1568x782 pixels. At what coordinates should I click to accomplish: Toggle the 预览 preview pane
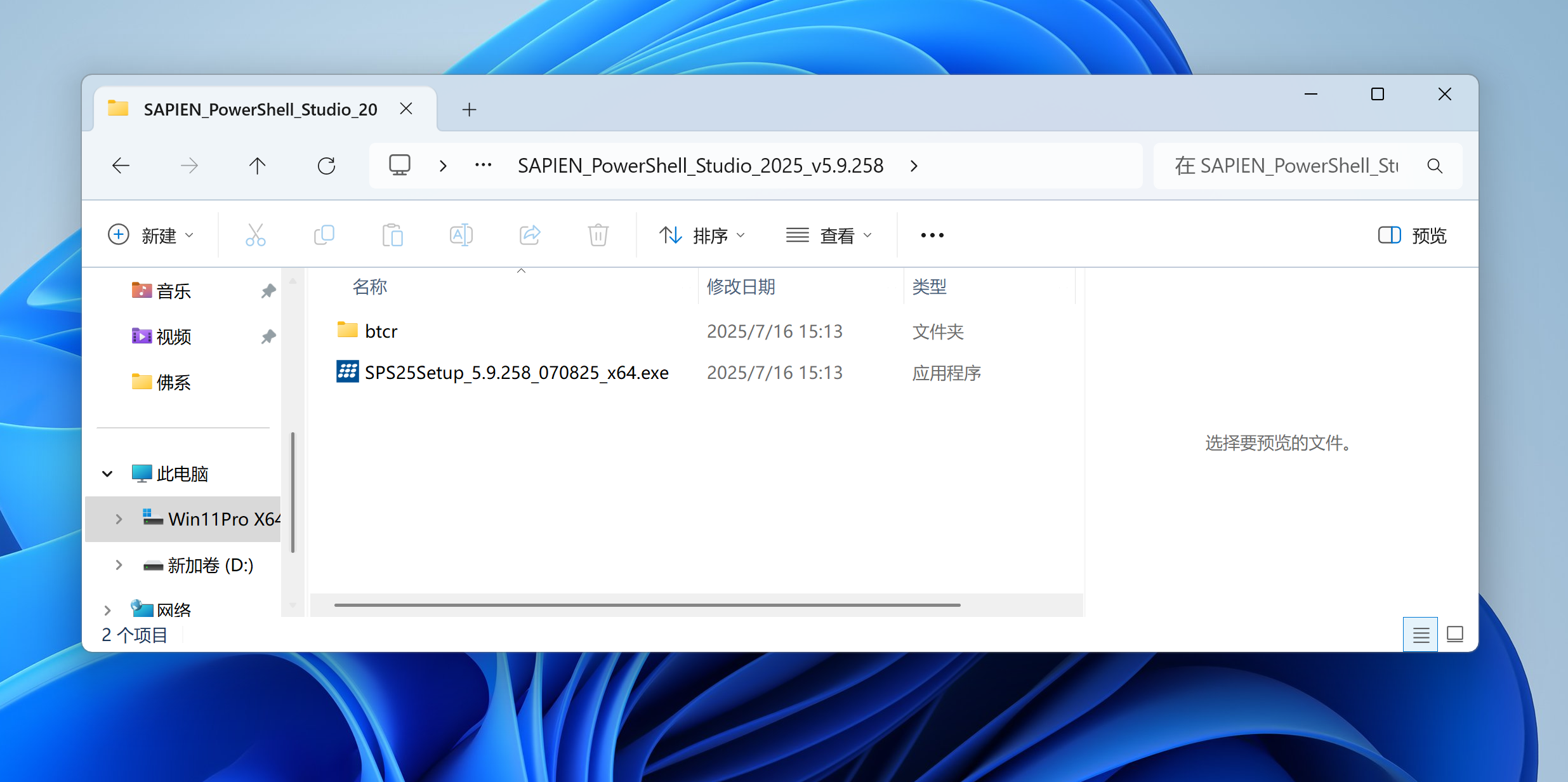(x=1413, y=235)
